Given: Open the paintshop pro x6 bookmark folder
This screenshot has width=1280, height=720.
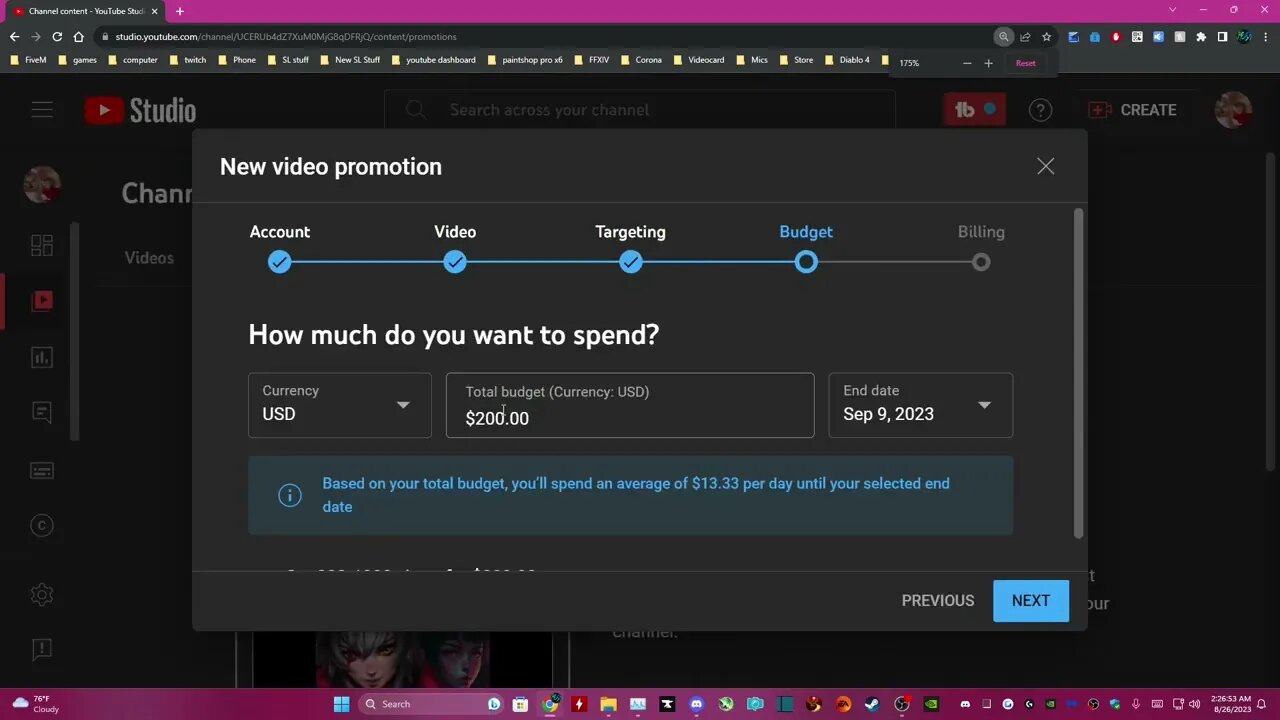Looking at the screenshot, I should click(525, 60).
